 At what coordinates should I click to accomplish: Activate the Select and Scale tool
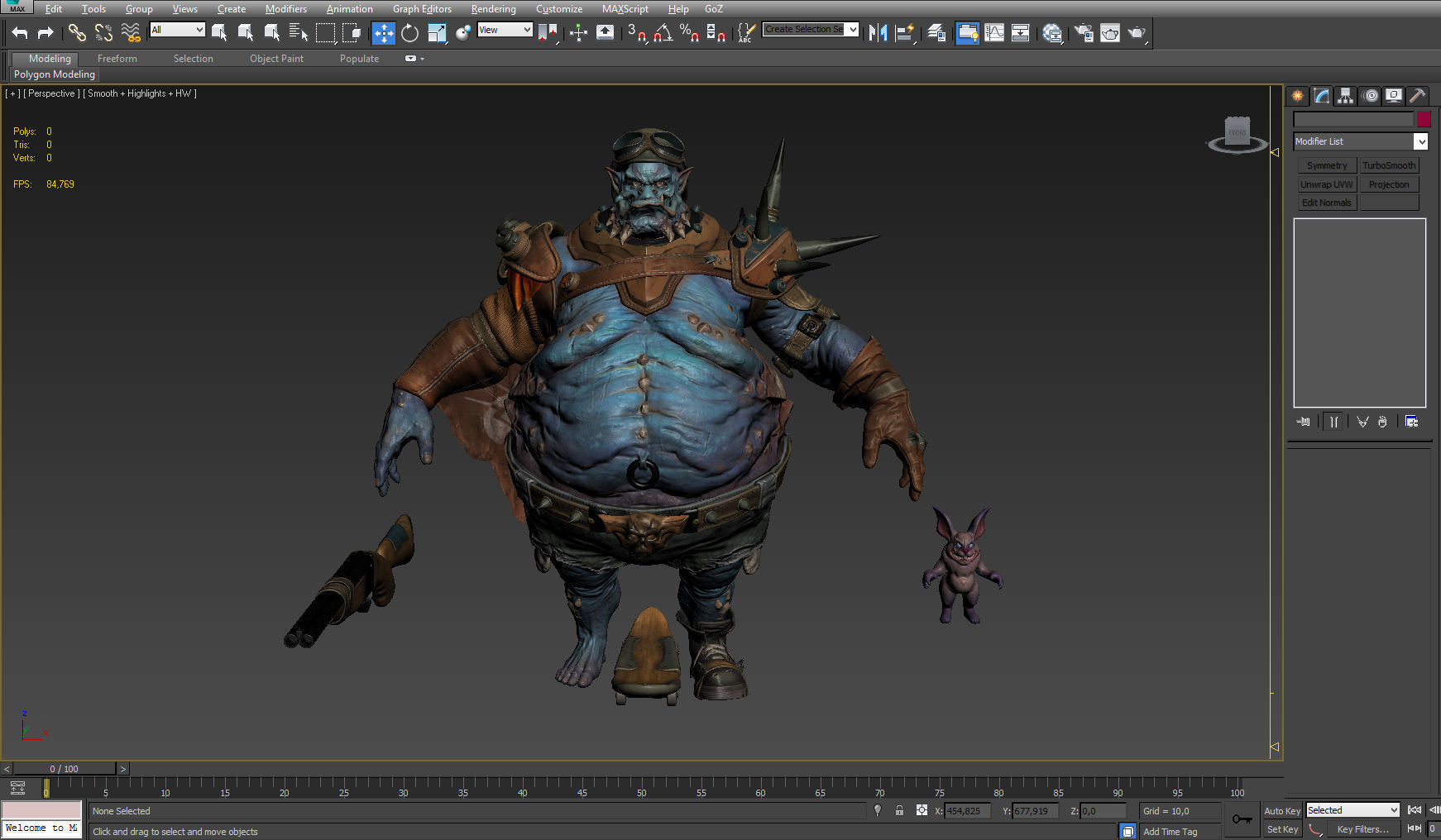437,32
